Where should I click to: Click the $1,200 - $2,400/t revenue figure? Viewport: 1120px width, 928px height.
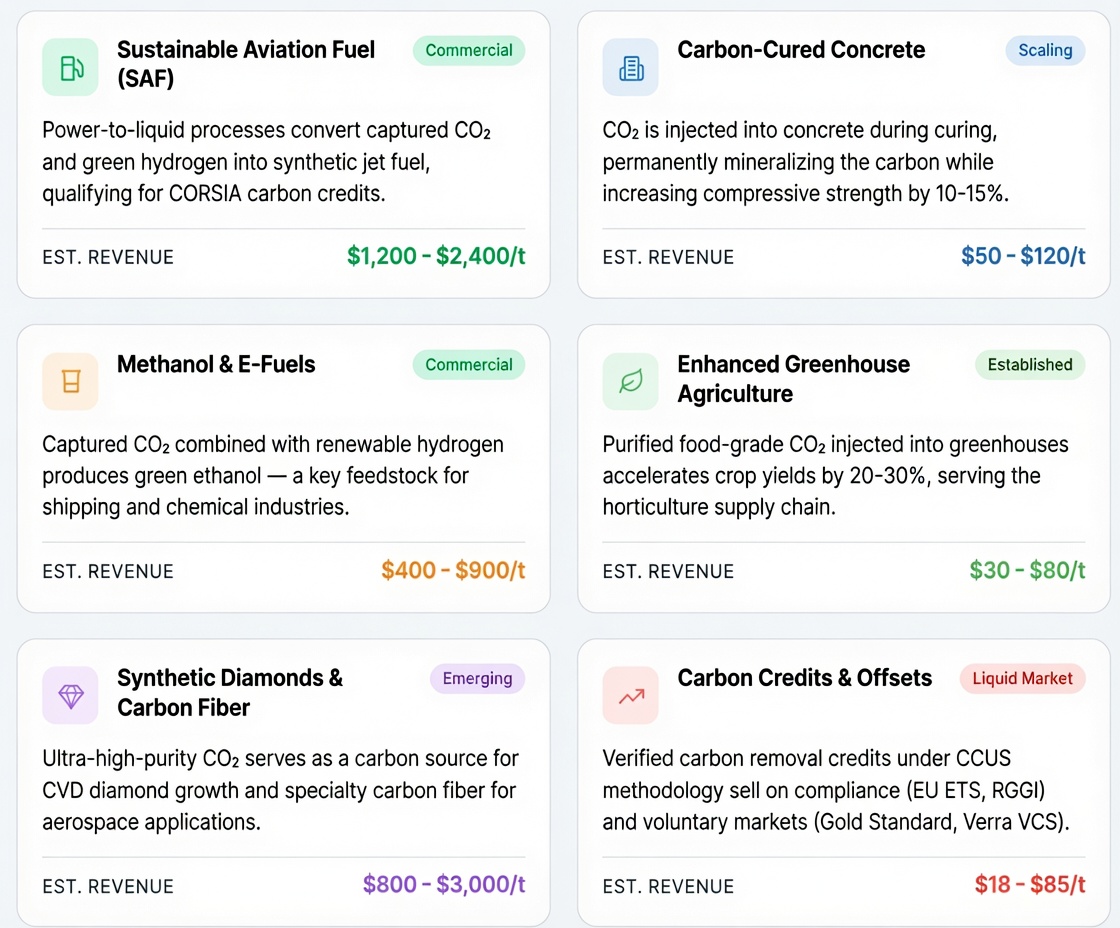(x=436, y=256)
